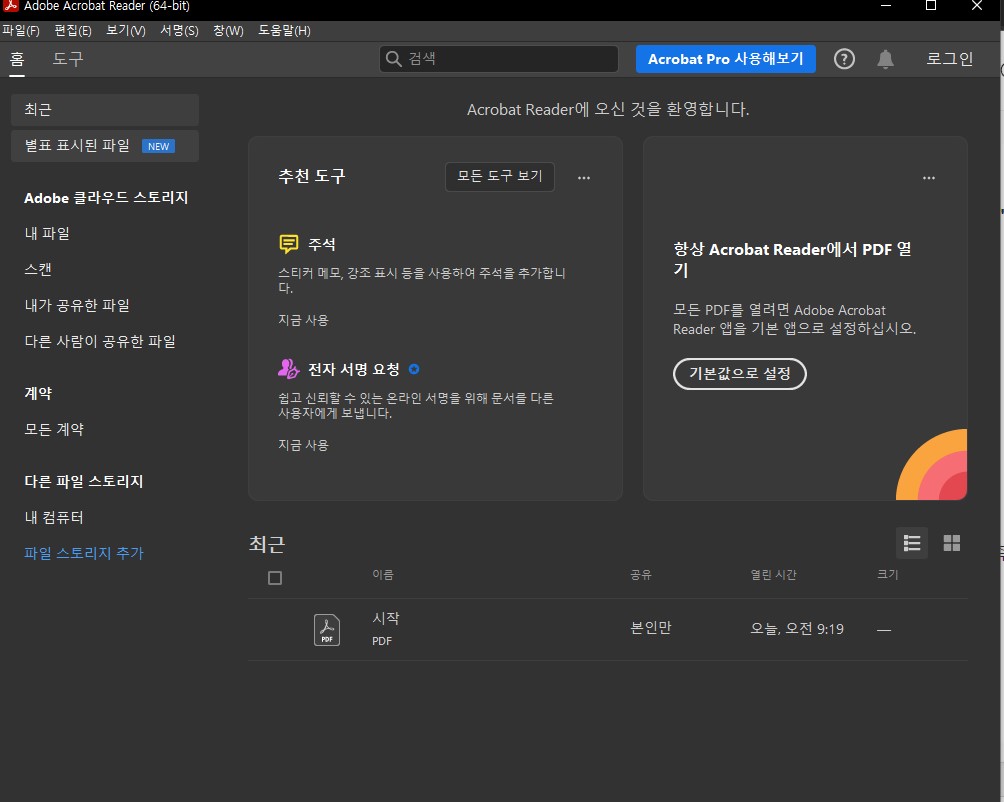Click the 주석 tool title
1004x802 pixels.
(x=321, y=244)
